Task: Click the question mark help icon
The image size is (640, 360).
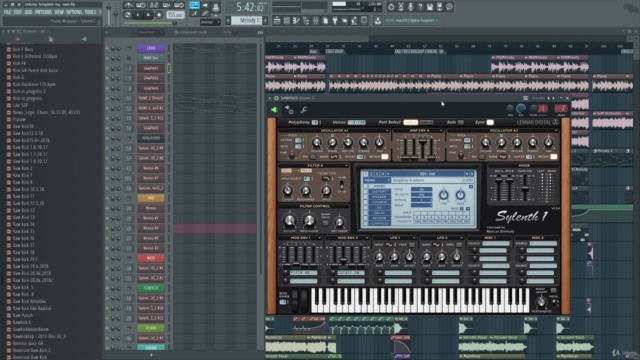Action: point(420,7)
